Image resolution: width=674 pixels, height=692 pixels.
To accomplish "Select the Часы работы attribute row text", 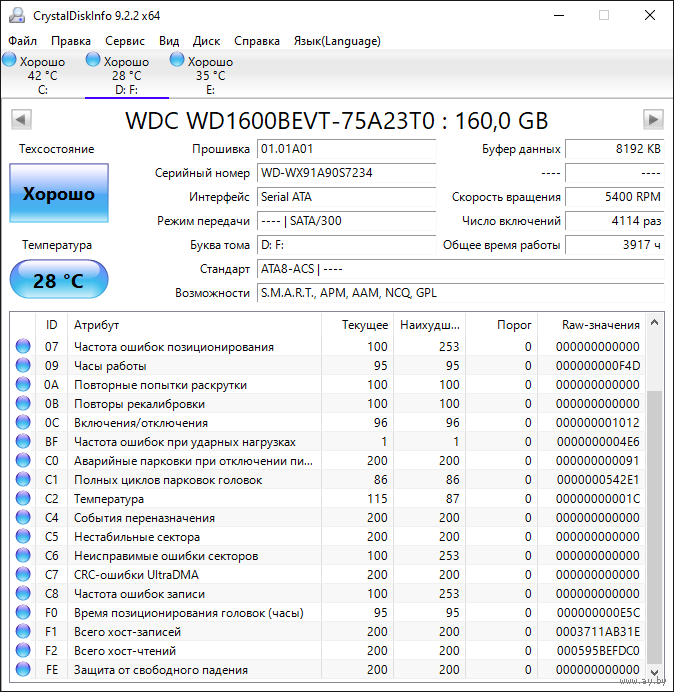I will (x=110, y=366).
